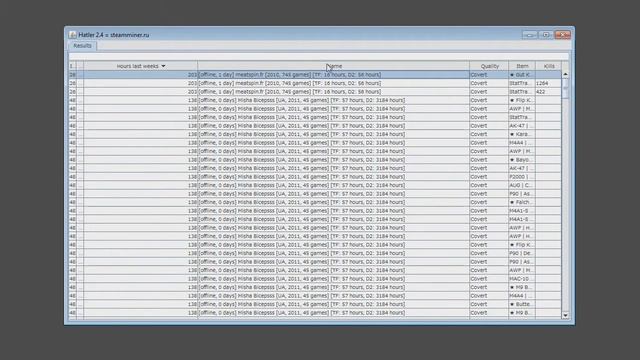Click the scrollbar up arrow

[x=565, y=74]
